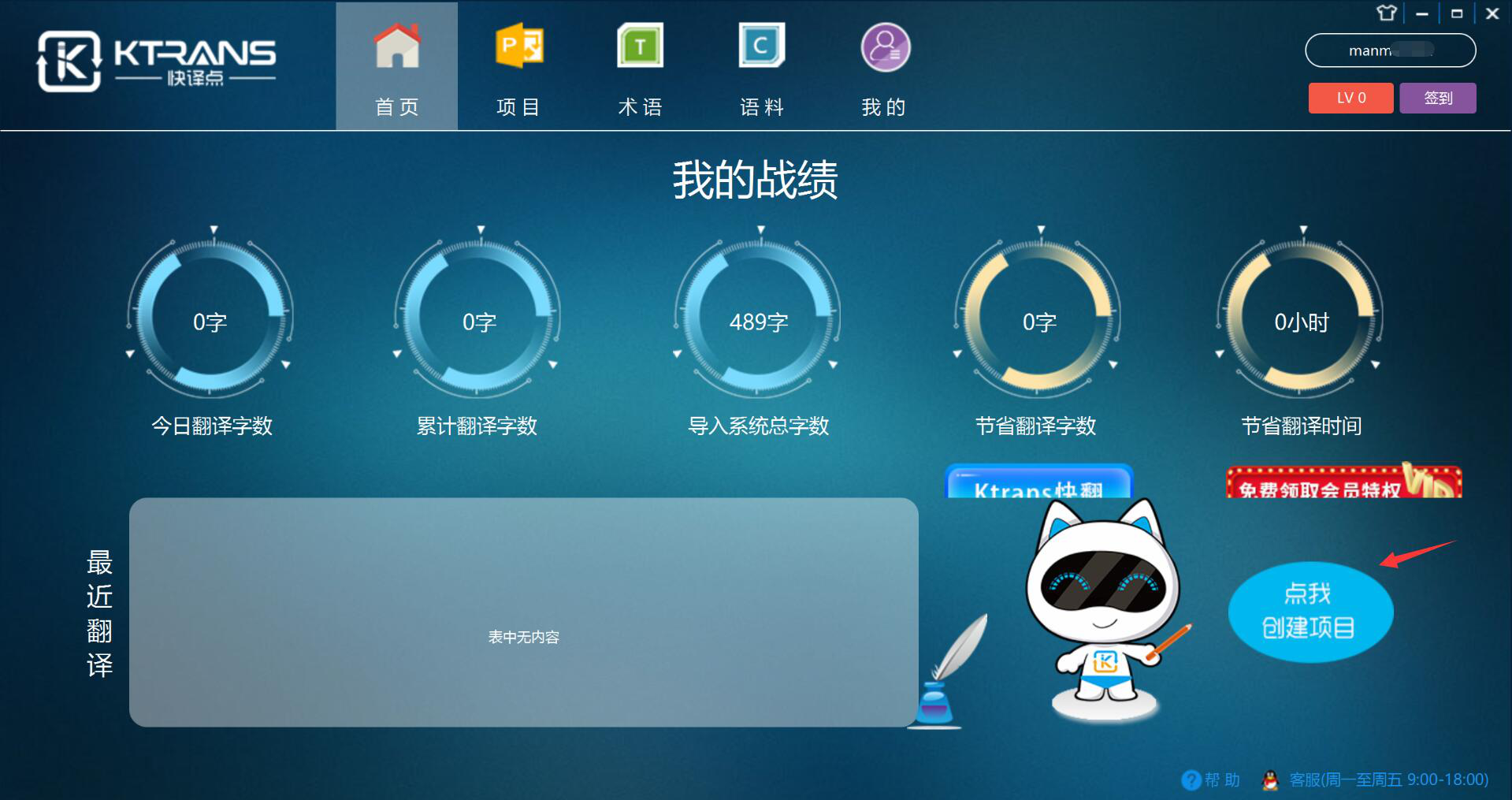
Task: Click the 最近翻译 vertical label
Action: coord(99,613)
